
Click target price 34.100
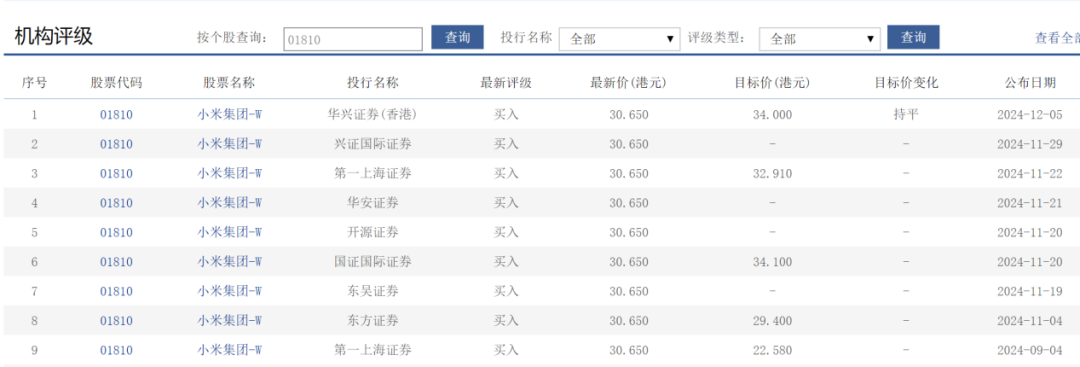pos(772,262)
